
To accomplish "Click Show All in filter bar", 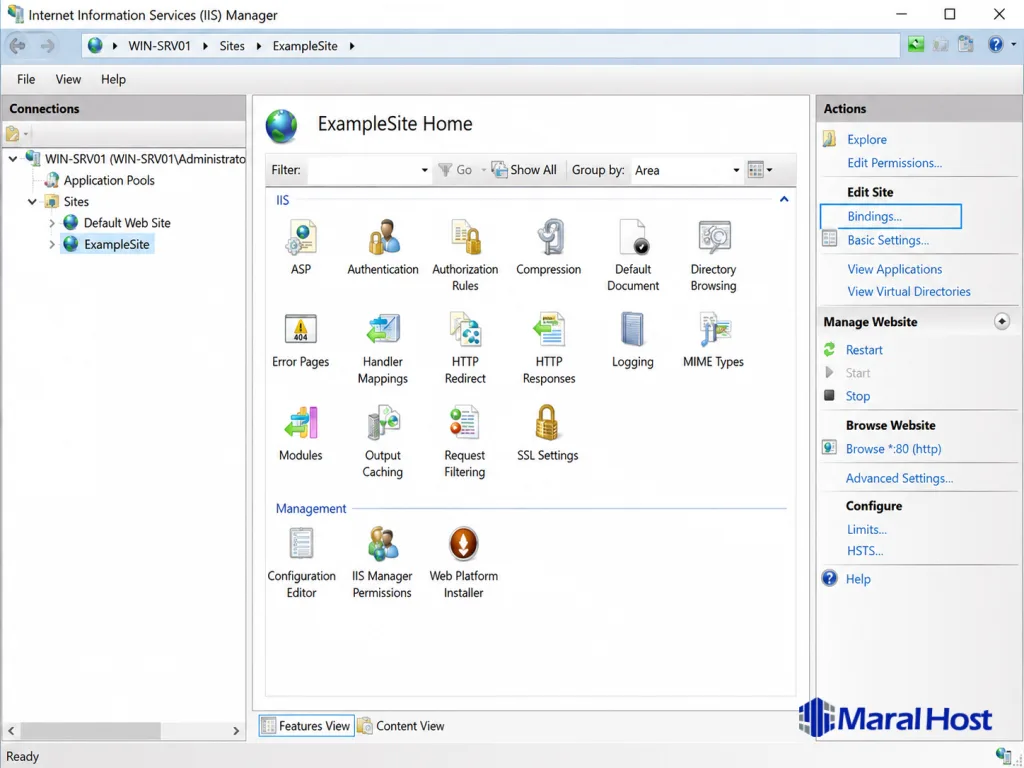I will (x=524, y=170).
